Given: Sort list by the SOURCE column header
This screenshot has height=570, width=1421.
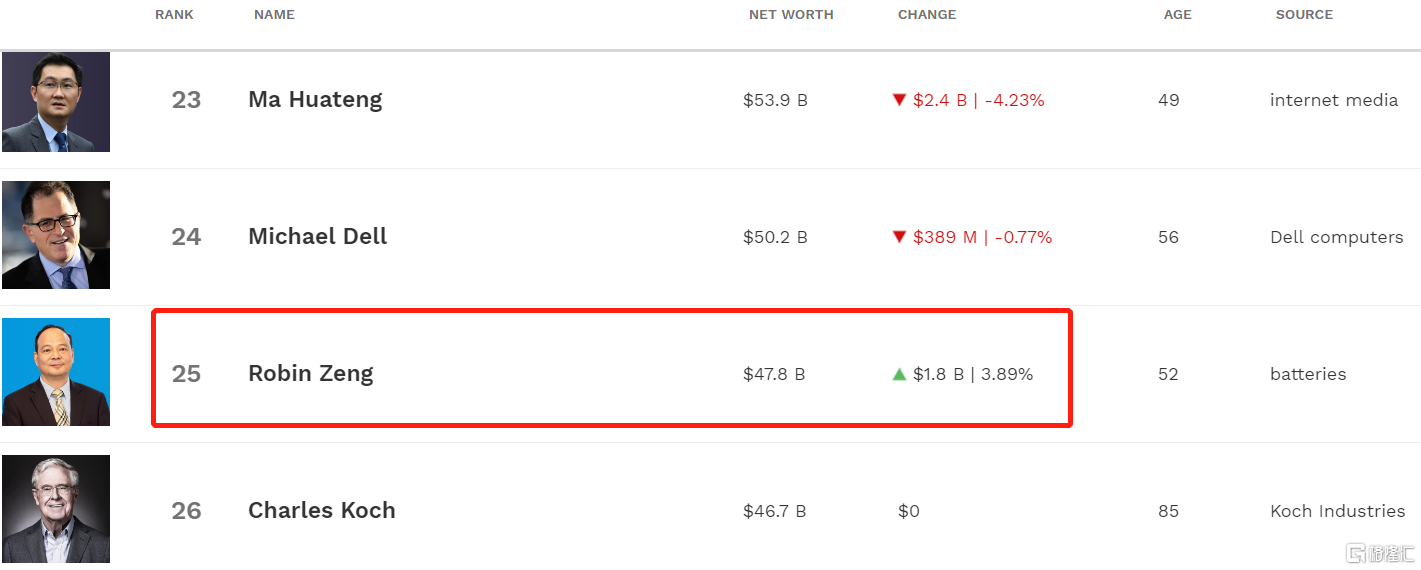Looking at the screenshot, I should 1304,15.
